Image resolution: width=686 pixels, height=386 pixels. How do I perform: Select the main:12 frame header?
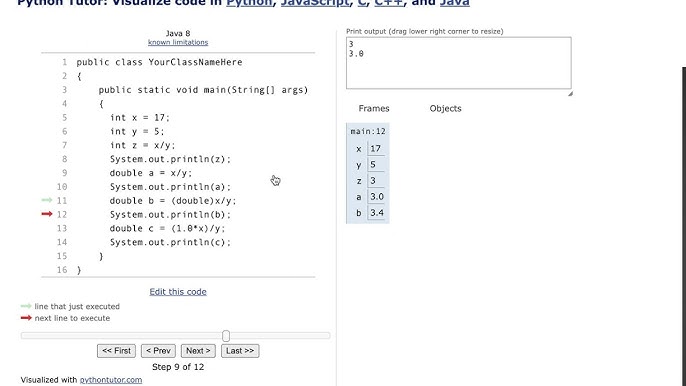click(x=368, y=131)
